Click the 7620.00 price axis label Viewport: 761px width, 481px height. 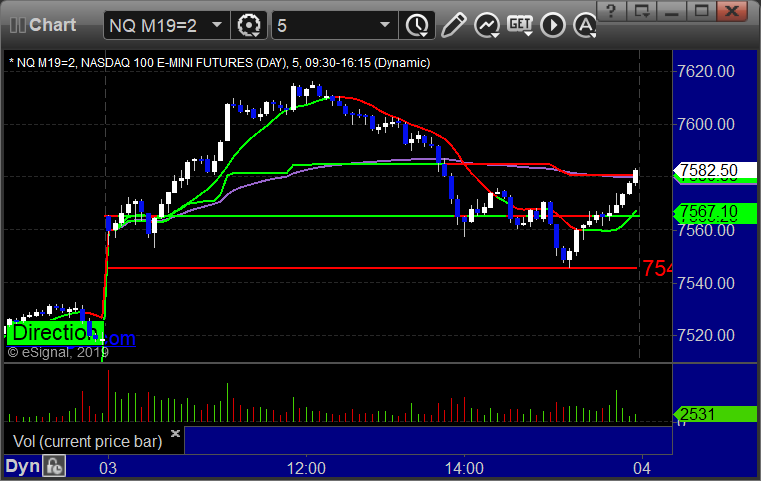pos(706,71)
